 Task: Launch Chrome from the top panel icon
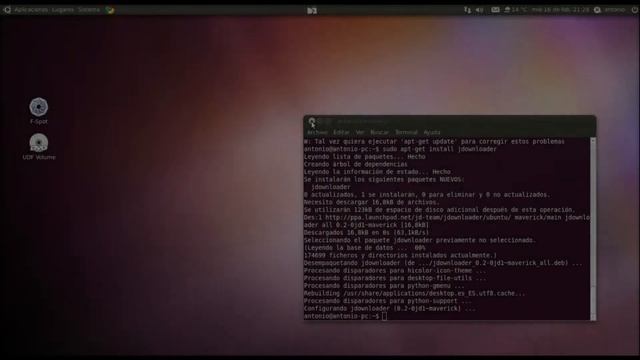110,10
